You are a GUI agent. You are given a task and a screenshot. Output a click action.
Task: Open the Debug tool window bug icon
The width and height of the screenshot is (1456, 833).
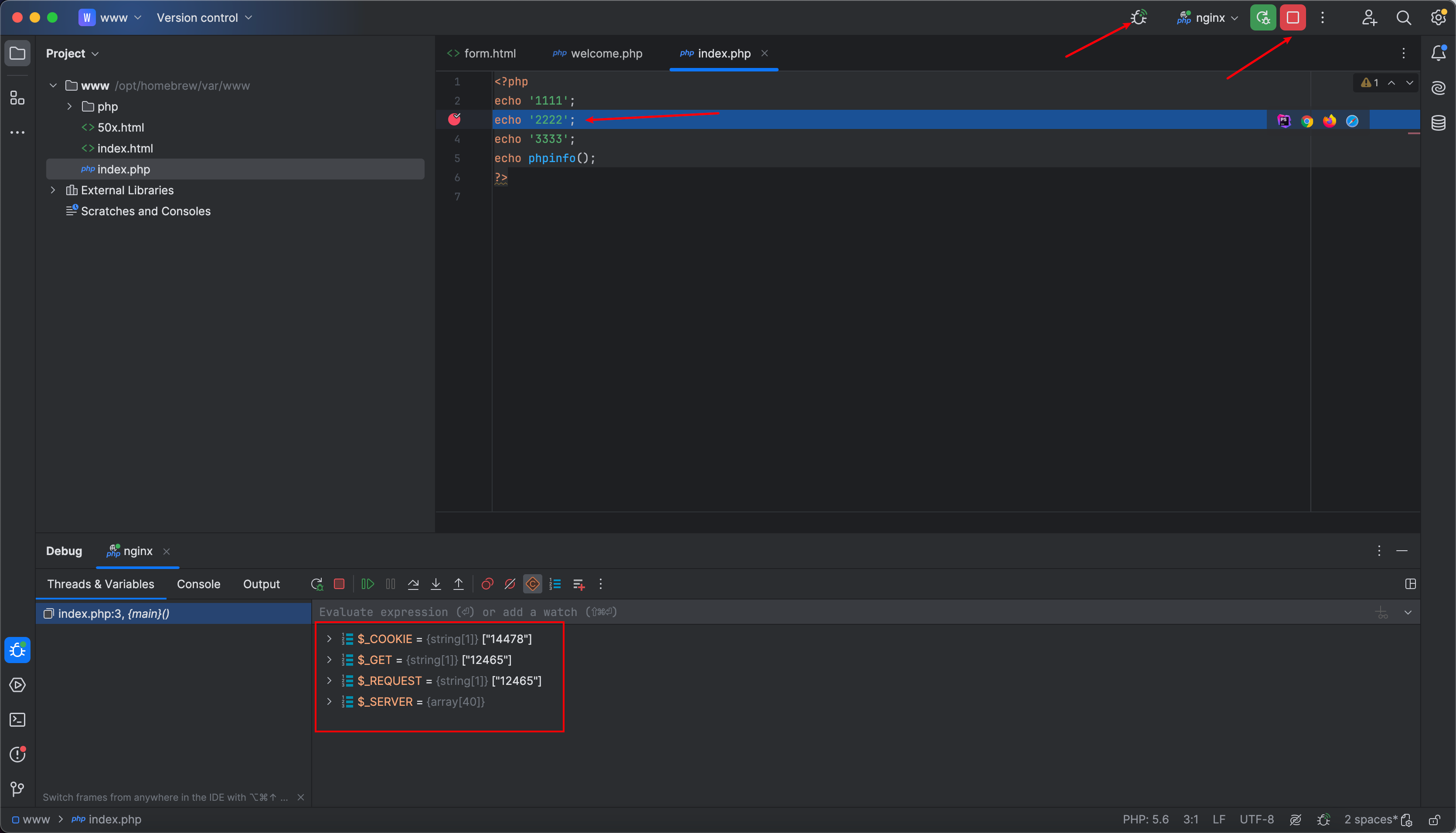tap(17, 650)
